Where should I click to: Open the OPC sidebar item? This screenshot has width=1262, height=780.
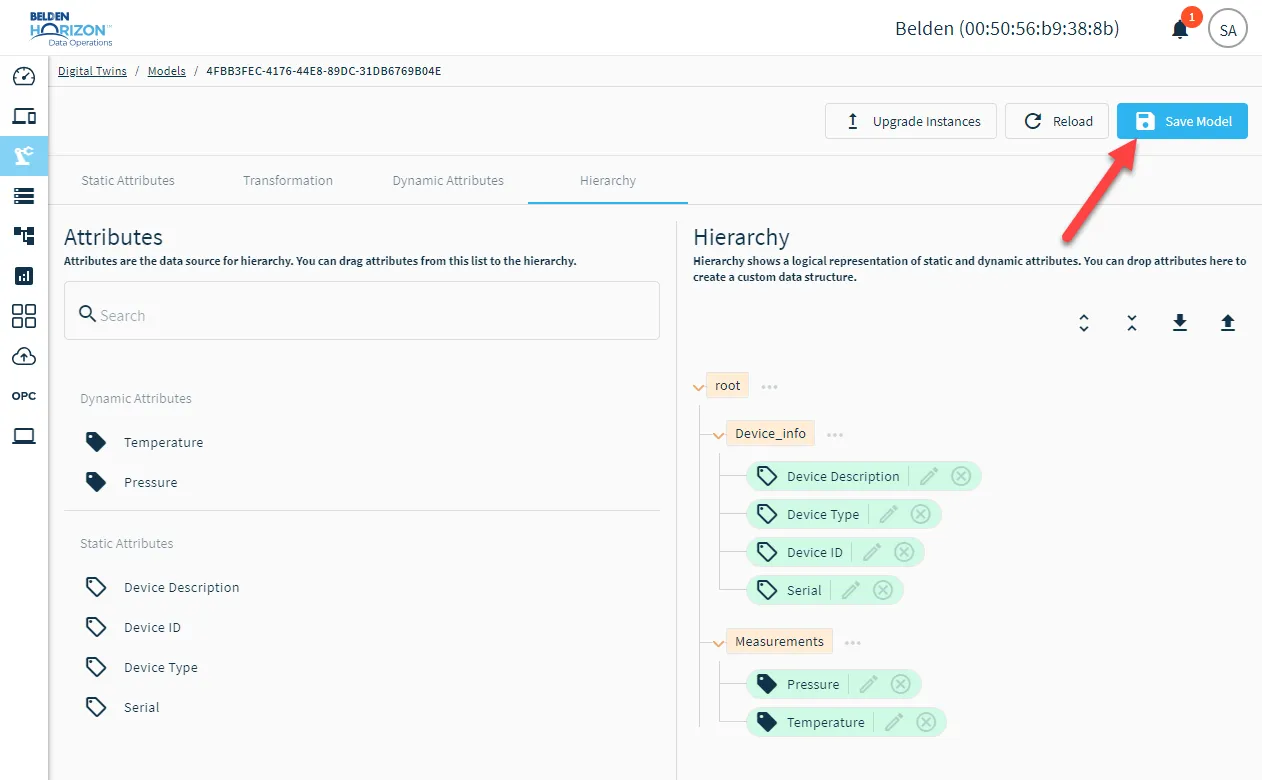tap(24, 396)
